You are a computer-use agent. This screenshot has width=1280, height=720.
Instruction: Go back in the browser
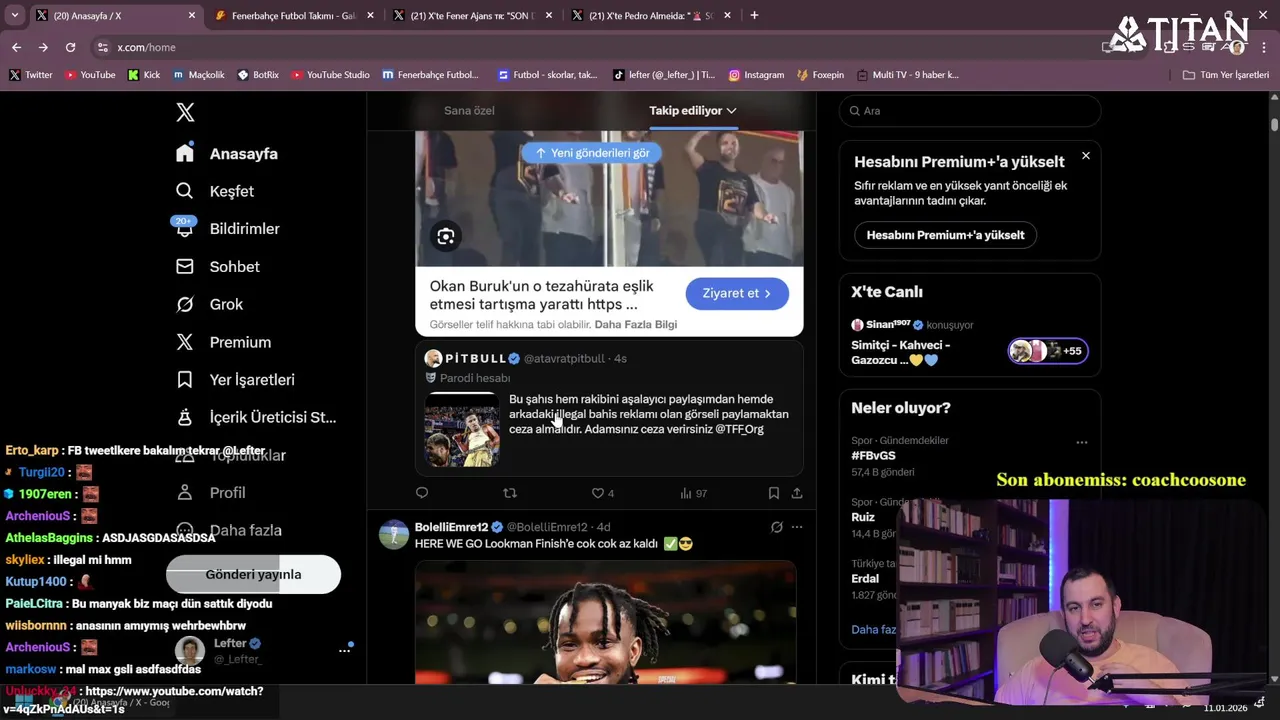click(x=16, y=47)
